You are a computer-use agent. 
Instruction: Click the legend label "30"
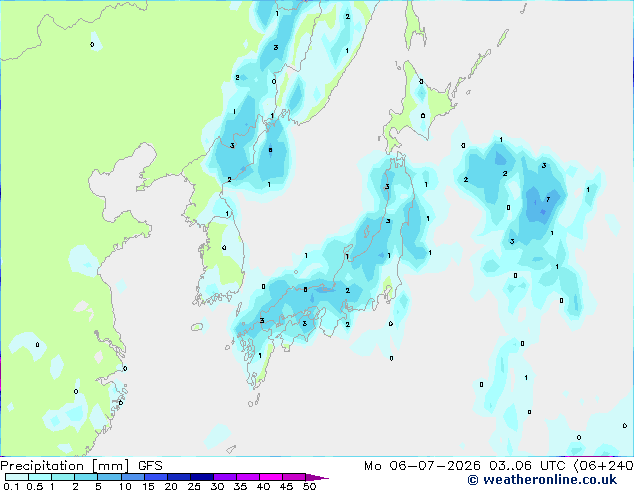(217, 486)
